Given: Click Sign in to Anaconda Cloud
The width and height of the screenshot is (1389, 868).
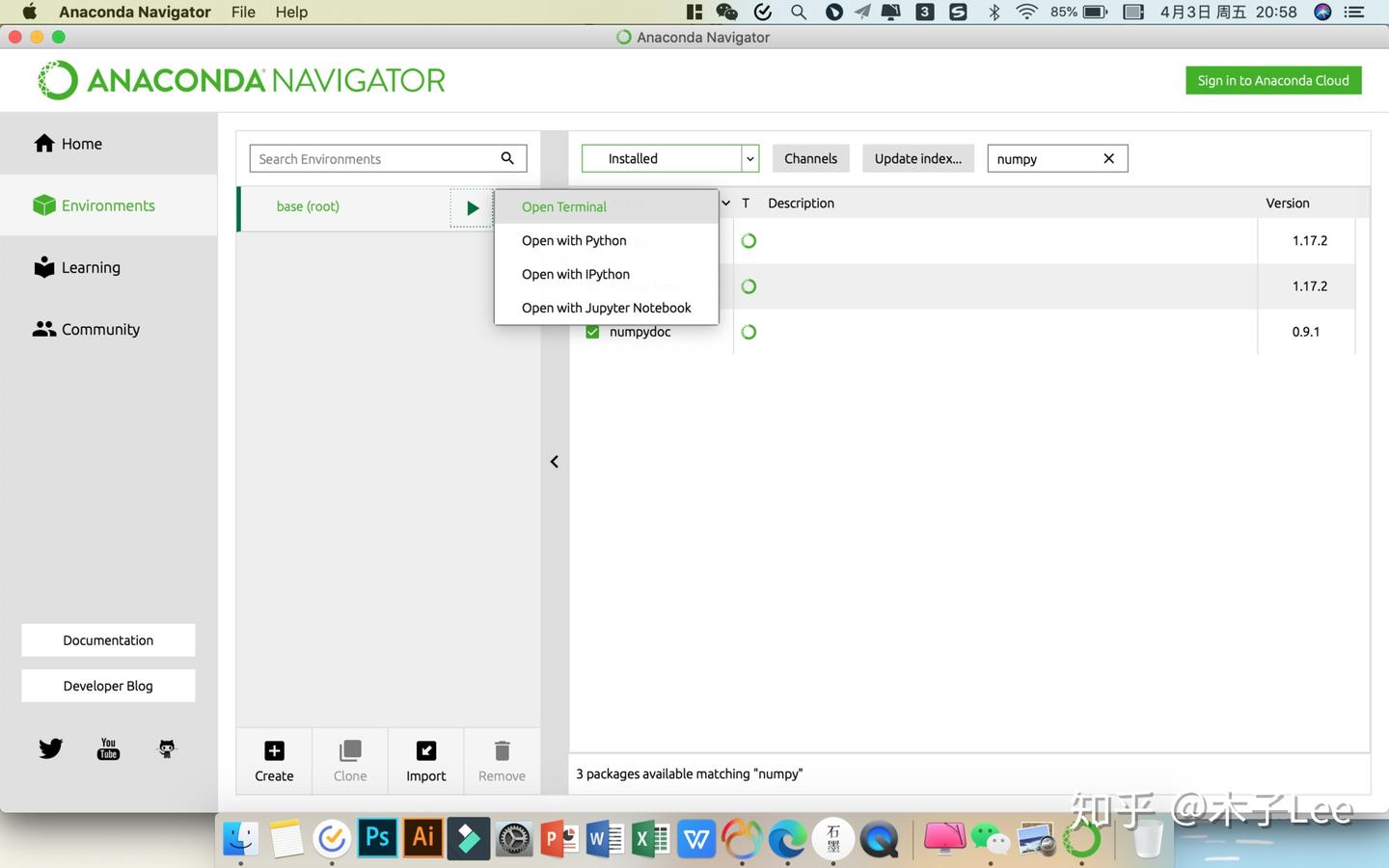Looking at the screenshot, I should 1273,80.
